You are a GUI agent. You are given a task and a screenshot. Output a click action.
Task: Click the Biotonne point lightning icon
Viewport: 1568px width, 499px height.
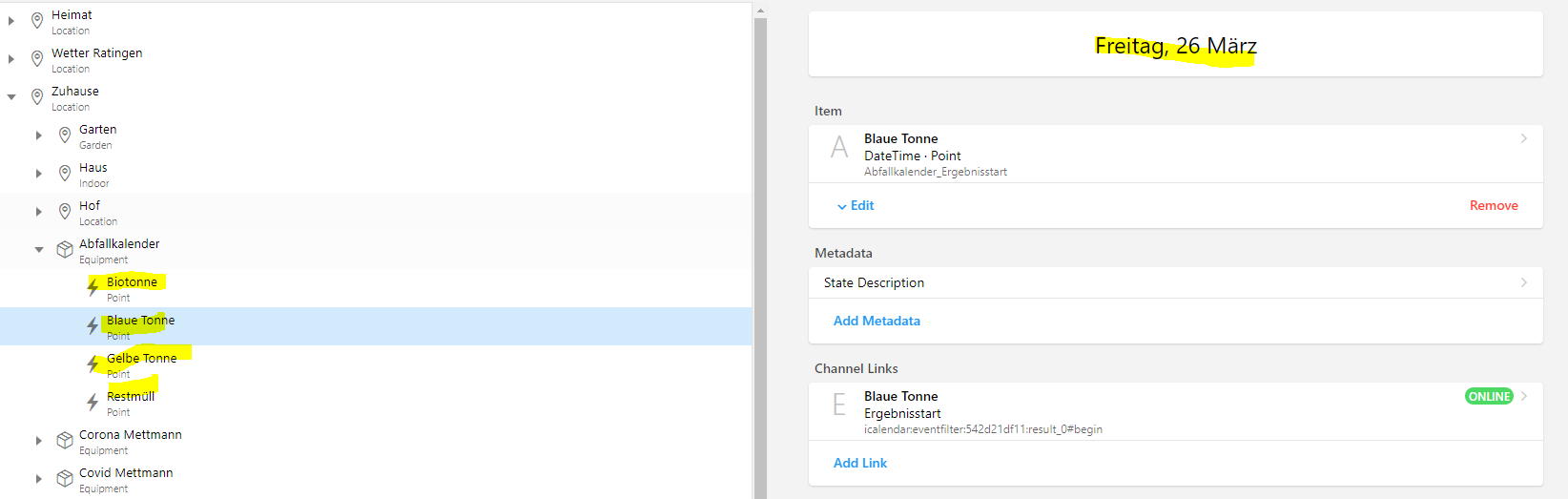(x=93, y=287)
